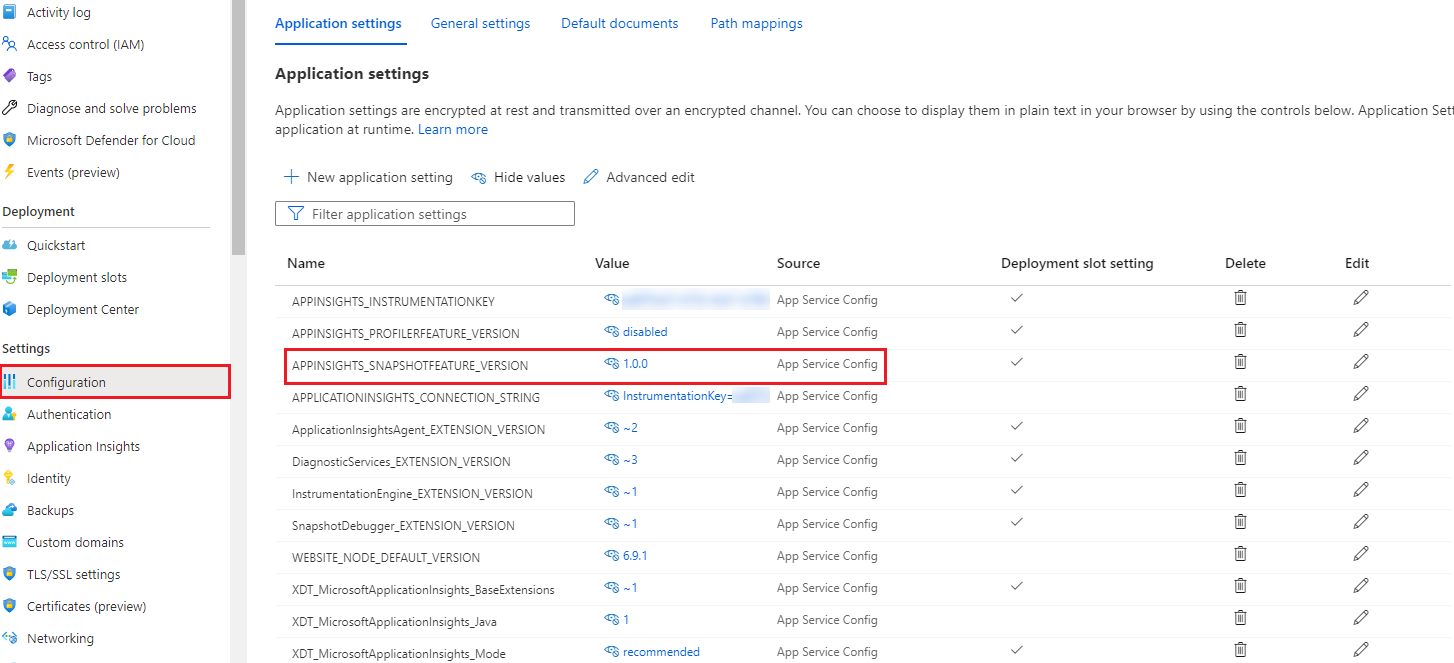Toggle value visibility for WEBSITE_NODE_DEFAULT_VERSION
This screenshot has width=1454, height=663.
(x=612, y=556)
